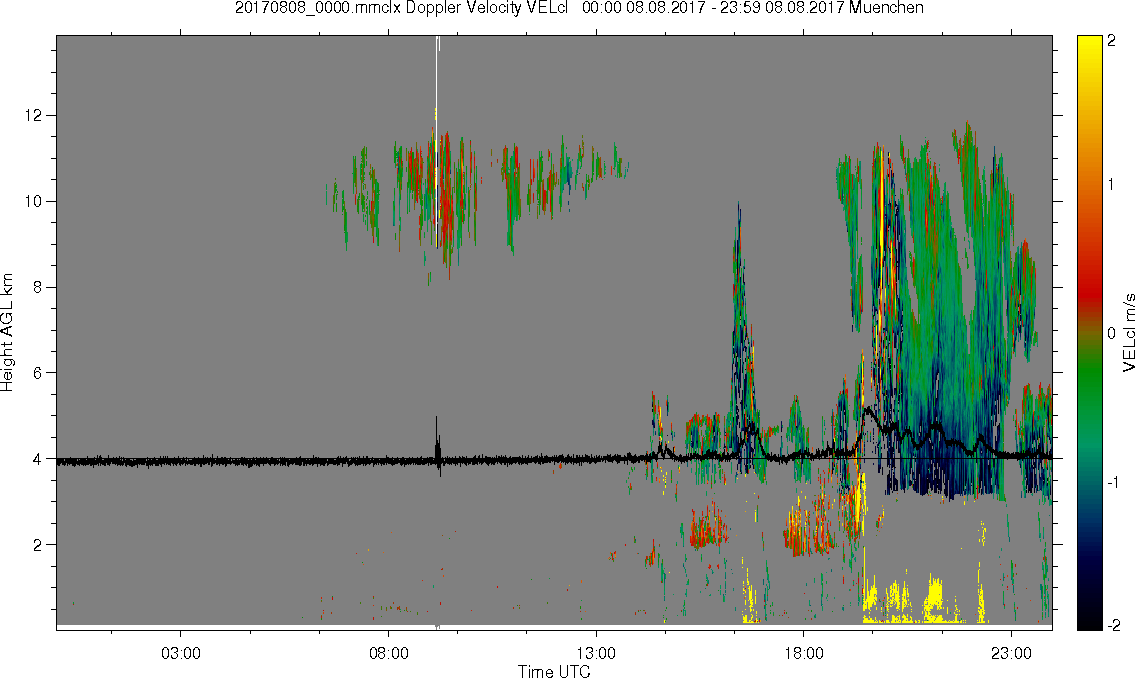Click the 'Time UTC' axis title

(554, 671)
